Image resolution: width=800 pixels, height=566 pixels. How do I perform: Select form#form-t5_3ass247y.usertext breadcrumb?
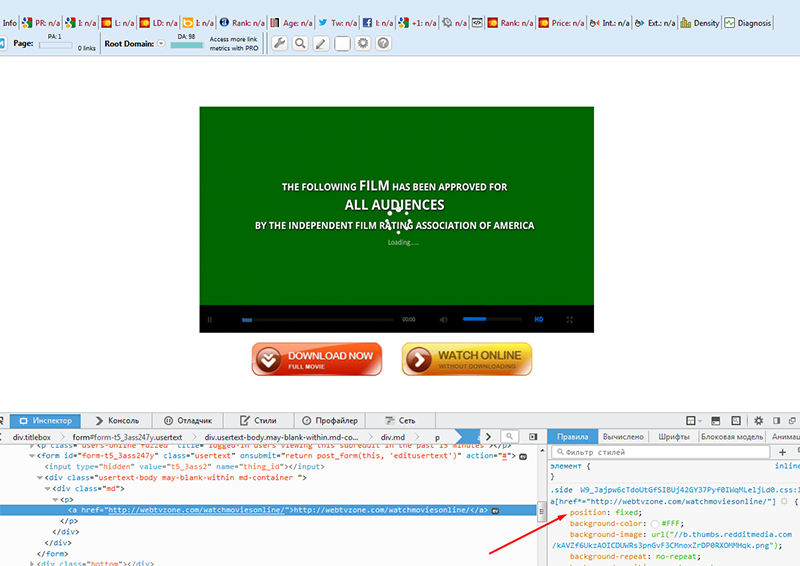point(127,437)
